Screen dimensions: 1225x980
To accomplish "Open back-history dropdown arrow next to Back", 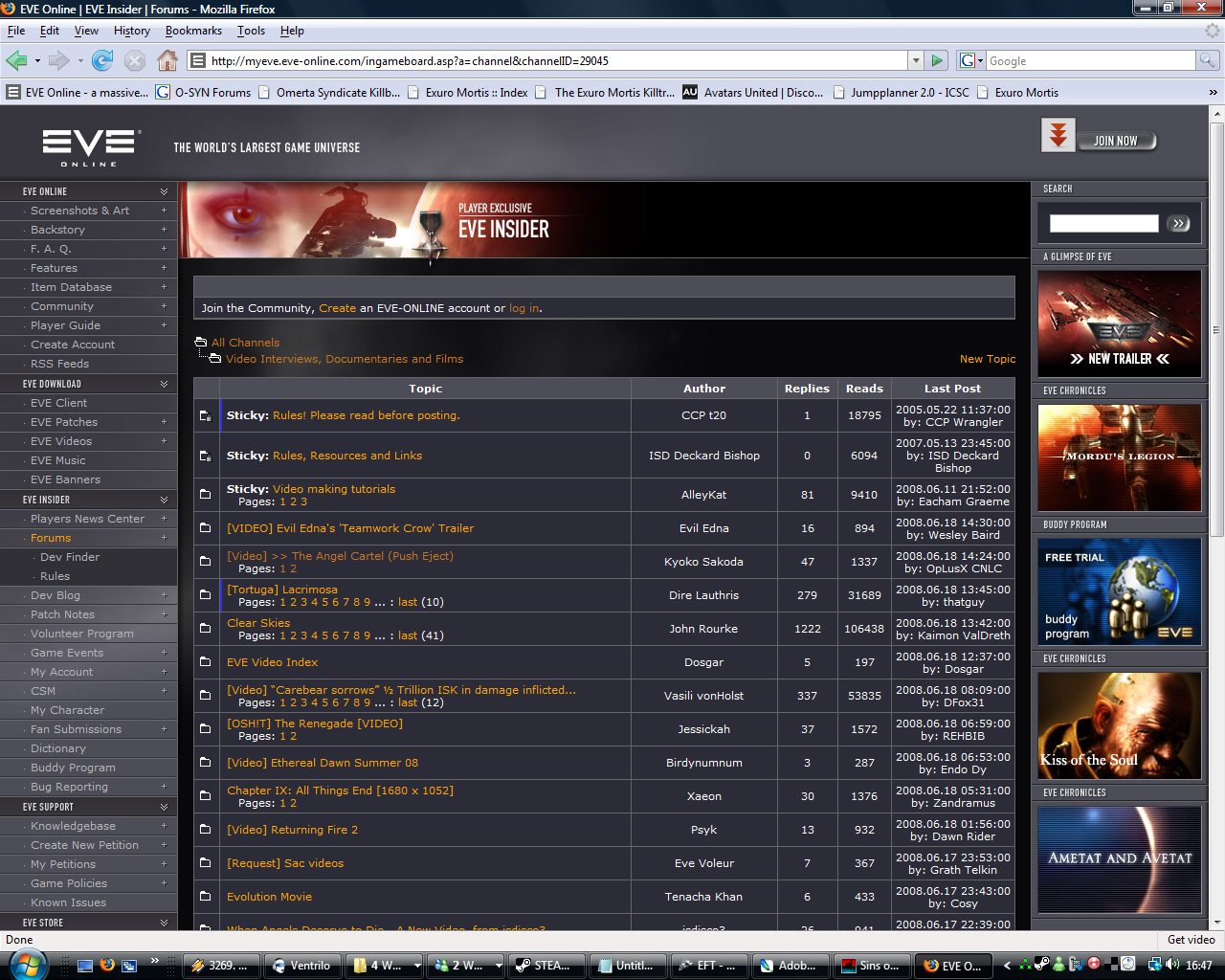I will tap(37, 60).
